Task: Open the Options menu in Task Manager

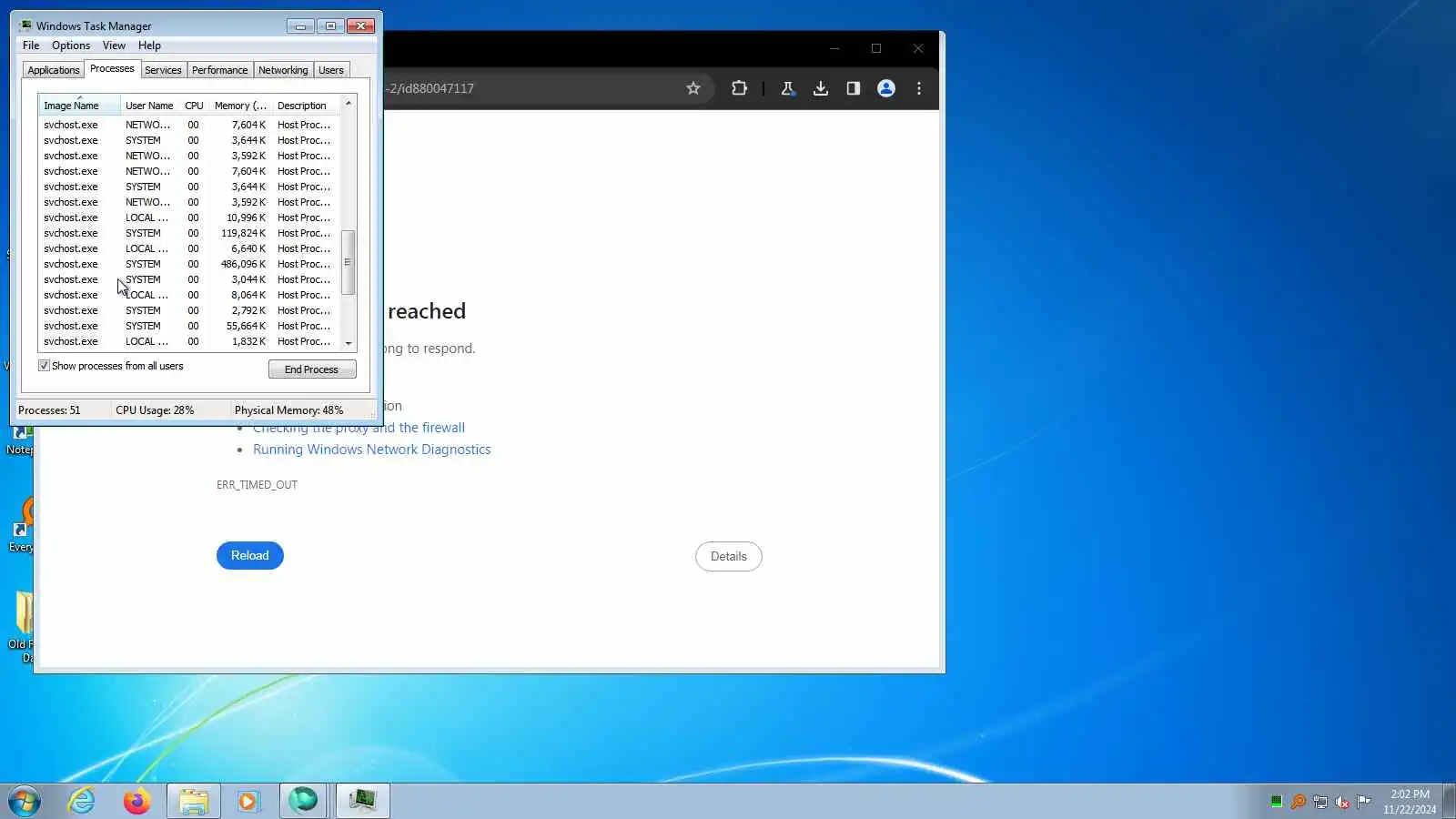Action: pos(71,45)
